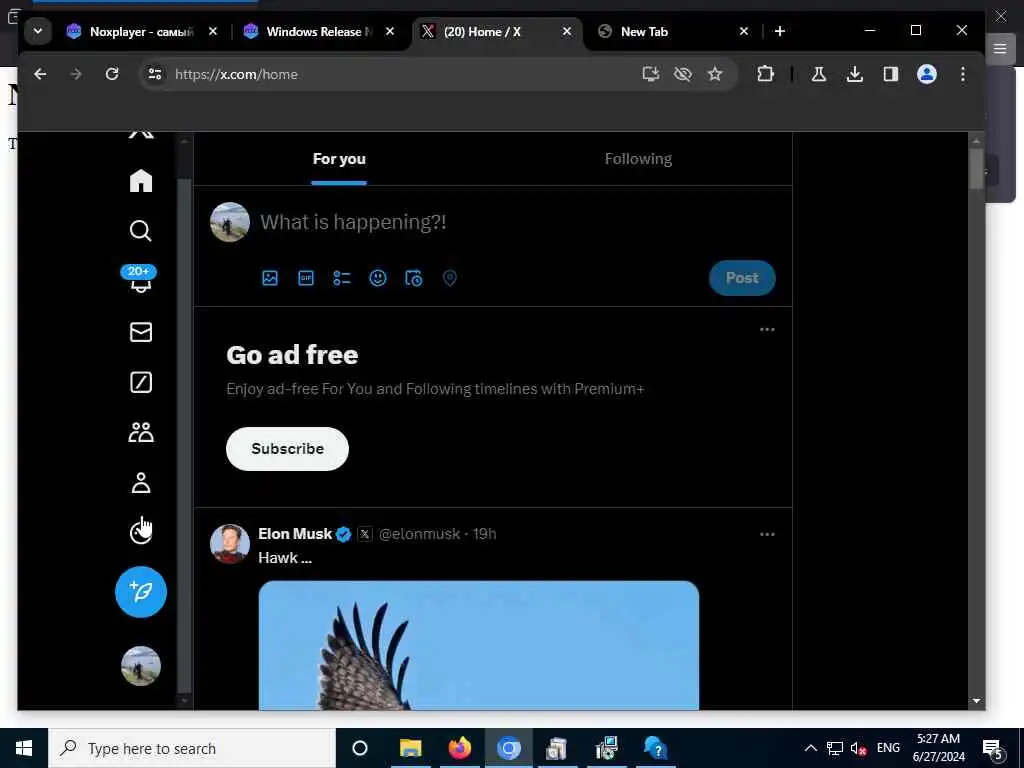Toggle the browser side panel
This screenshot has width=1024, height=768.
pyautogui.click(x=891, y=74)
